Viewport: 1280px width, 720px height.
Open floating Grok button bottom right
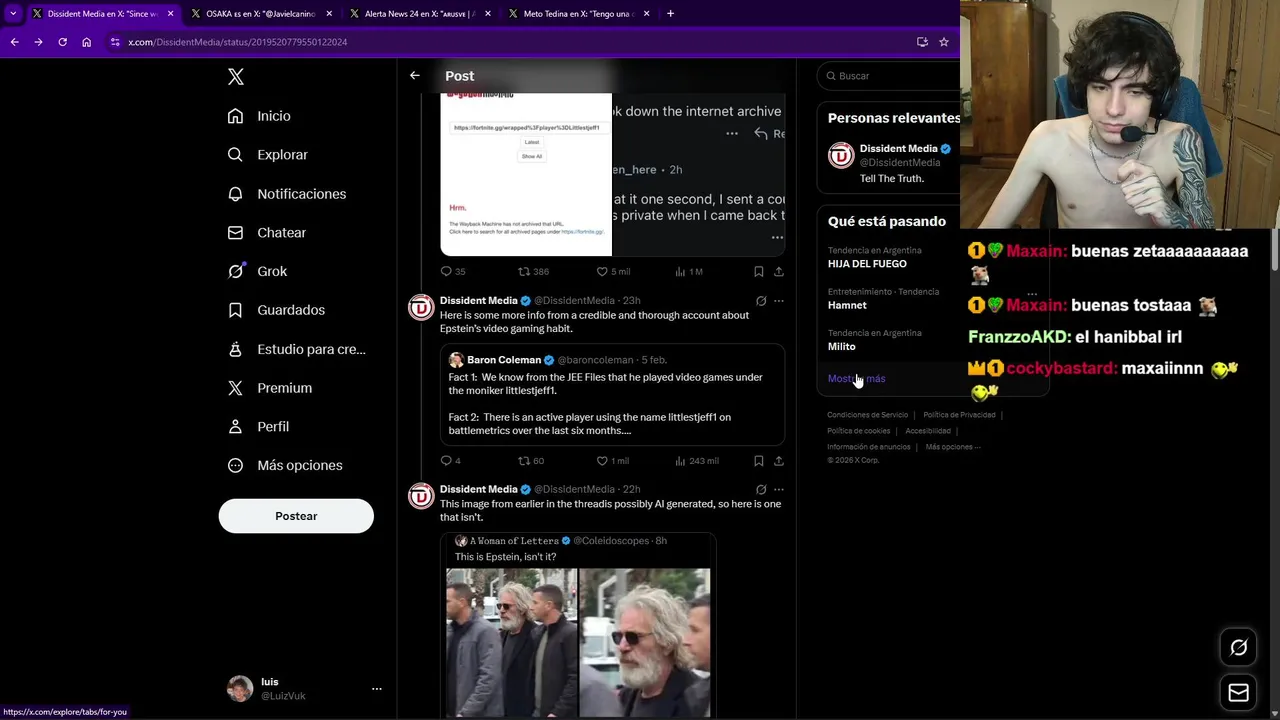point(1238,648)
